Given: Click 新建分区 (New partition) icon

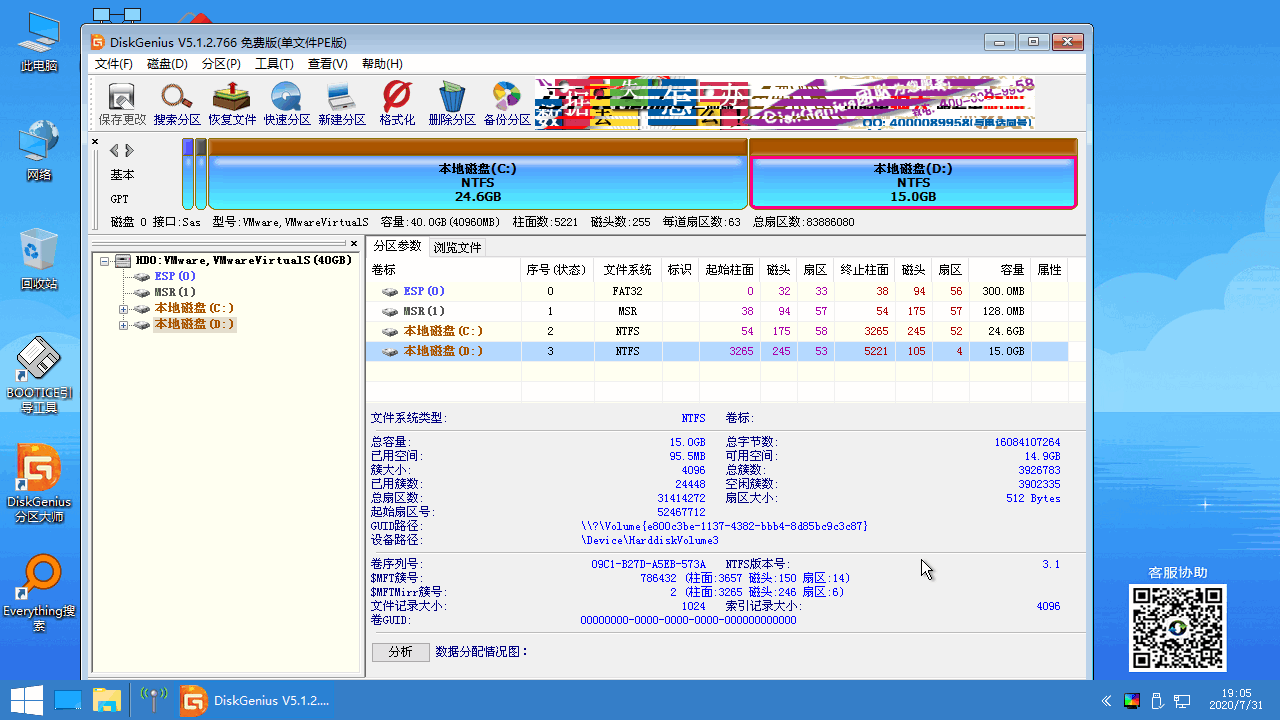Looking at the screenshot, I should click(x=342, y=104).
